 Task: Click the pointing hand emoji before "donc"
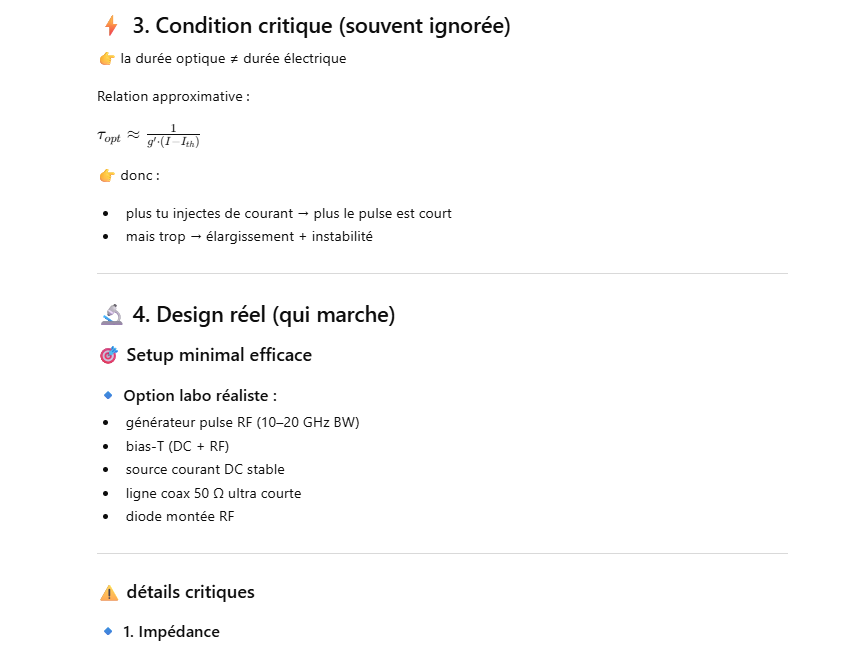point(107,176)
